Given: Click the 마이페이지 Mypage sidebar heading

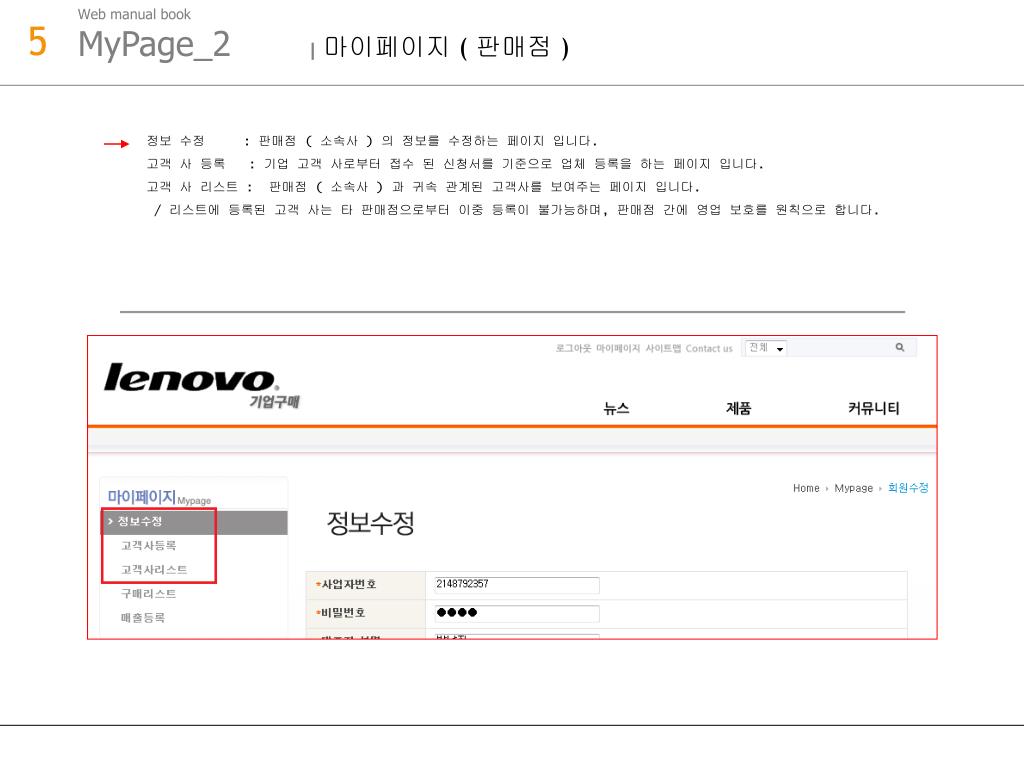Looking at the screenshot, I should point(159,498).
